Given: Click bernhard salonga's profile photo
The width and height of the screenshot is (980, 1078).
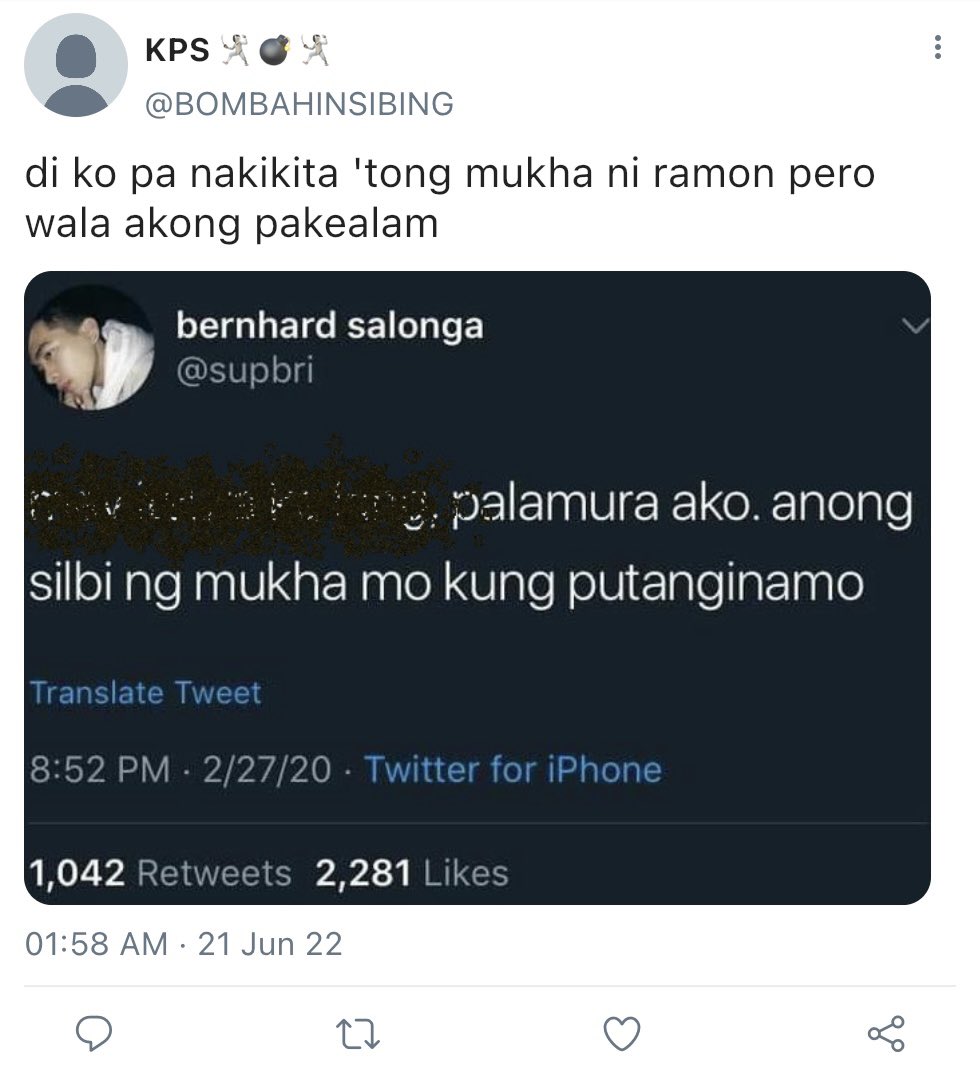Looking at the screenshot, I should pyautogui.click(x=91, y=347).
